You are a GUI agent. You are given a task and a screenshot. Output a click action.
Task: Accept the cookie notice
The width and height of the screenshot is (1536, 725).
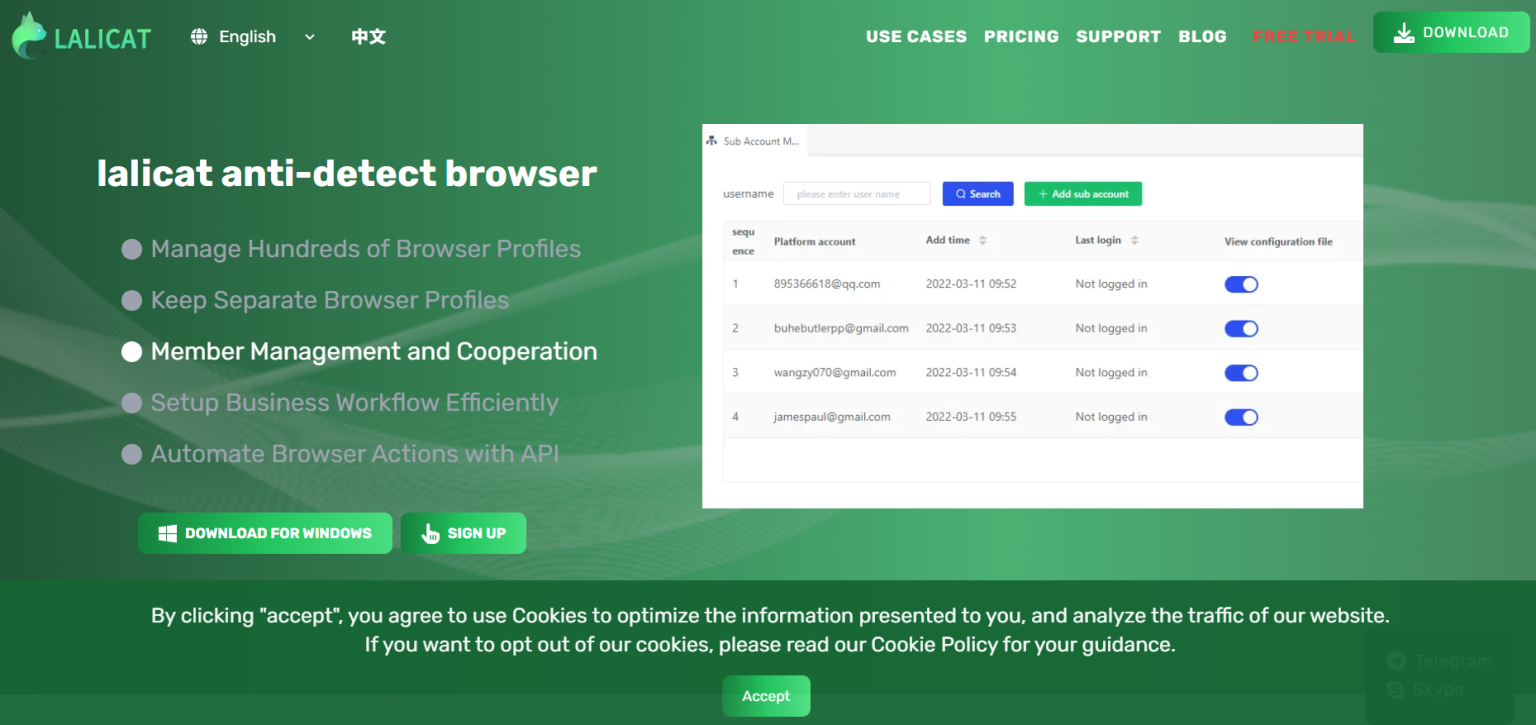pyautogui.click(x=766, y=696)
